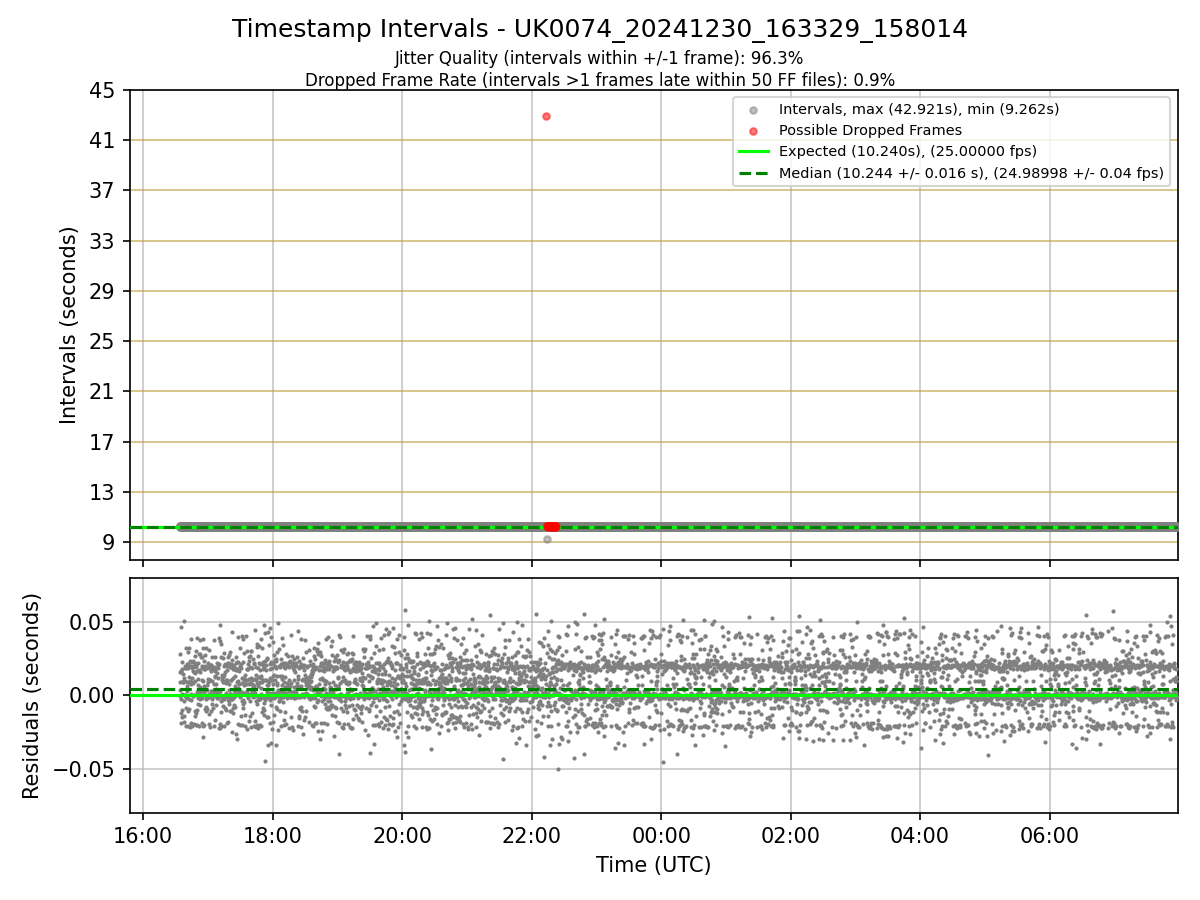This screenshot has width=1200, height=900.
Task: Click the Dropped Frame Rate 0.9% subtitle line
Action: [600, 79]
